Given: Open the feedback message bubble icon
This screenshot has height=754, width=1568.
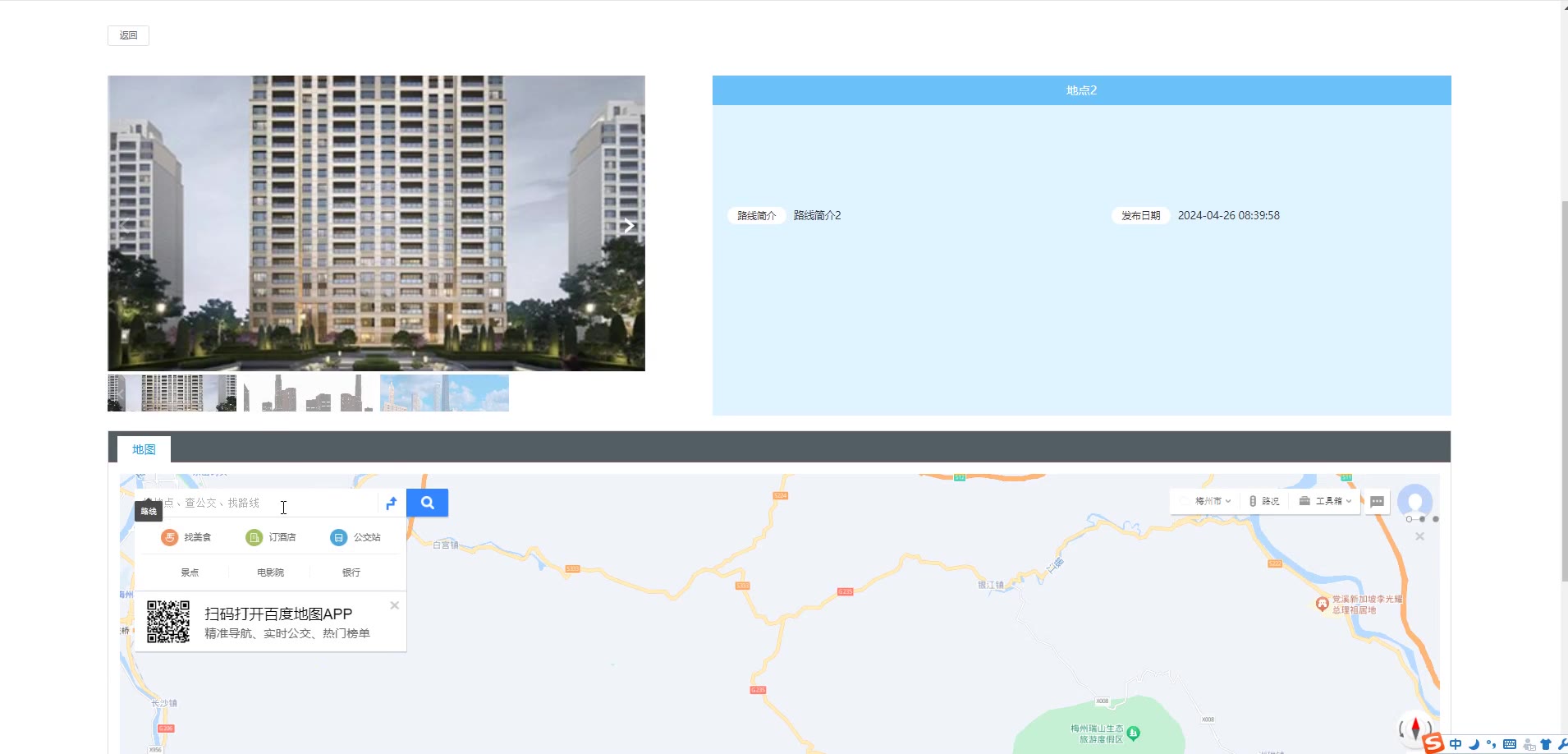Looking at the screenshot, I should [1377, 501].
